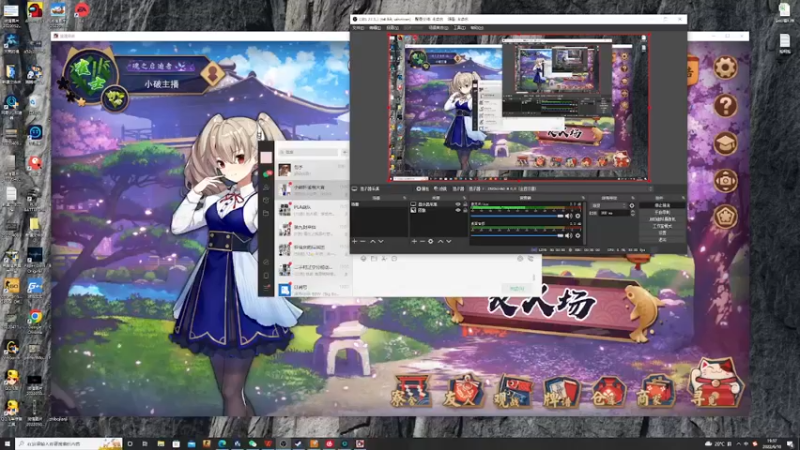Mute the first audio mixer track

click(568, 216)
